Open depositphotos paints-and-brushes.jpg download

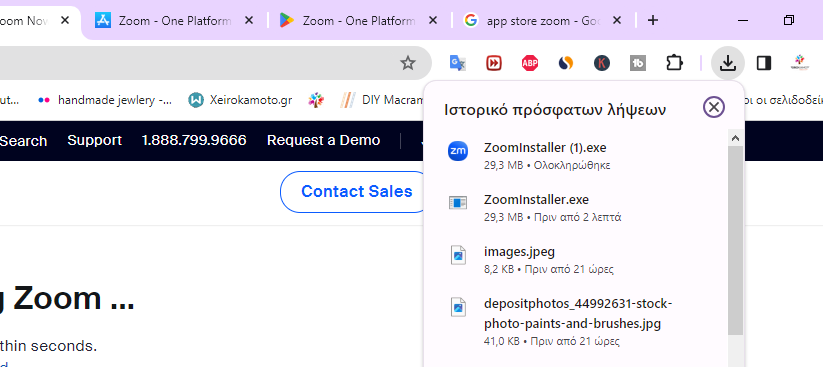click(576, 322)
